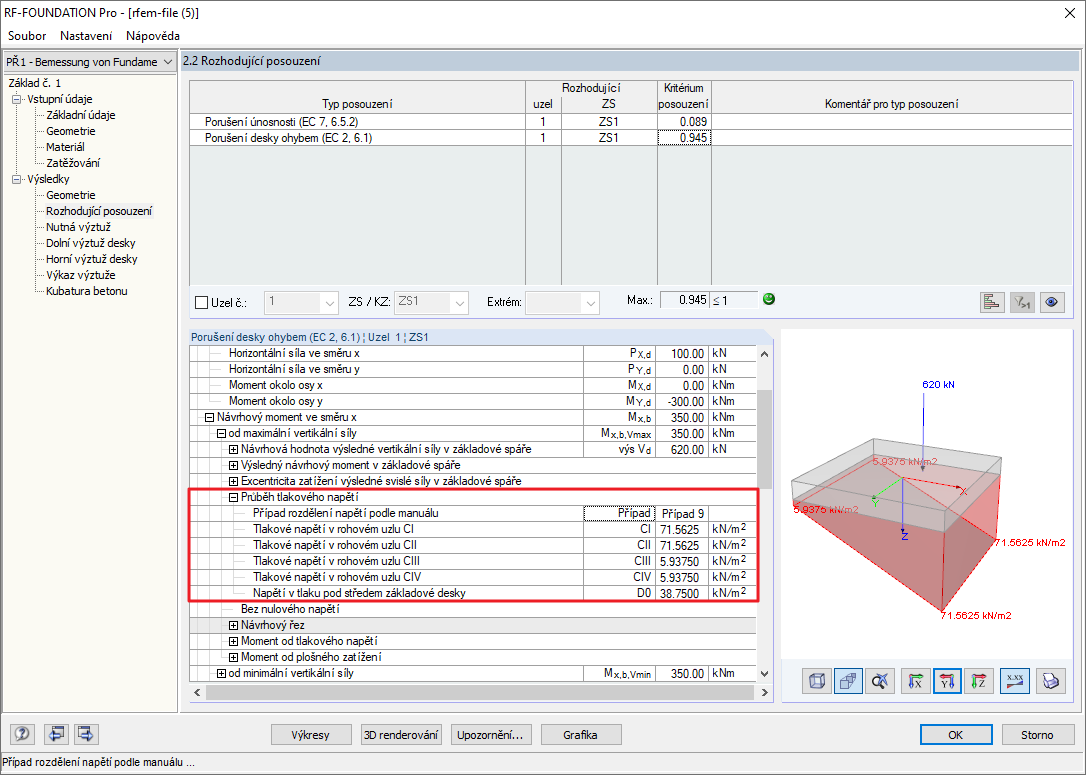Collapse Návrhový moment ve směru x
This screenshot has height=775, width=1086.
pyautogui.click(x=209, y=418)
